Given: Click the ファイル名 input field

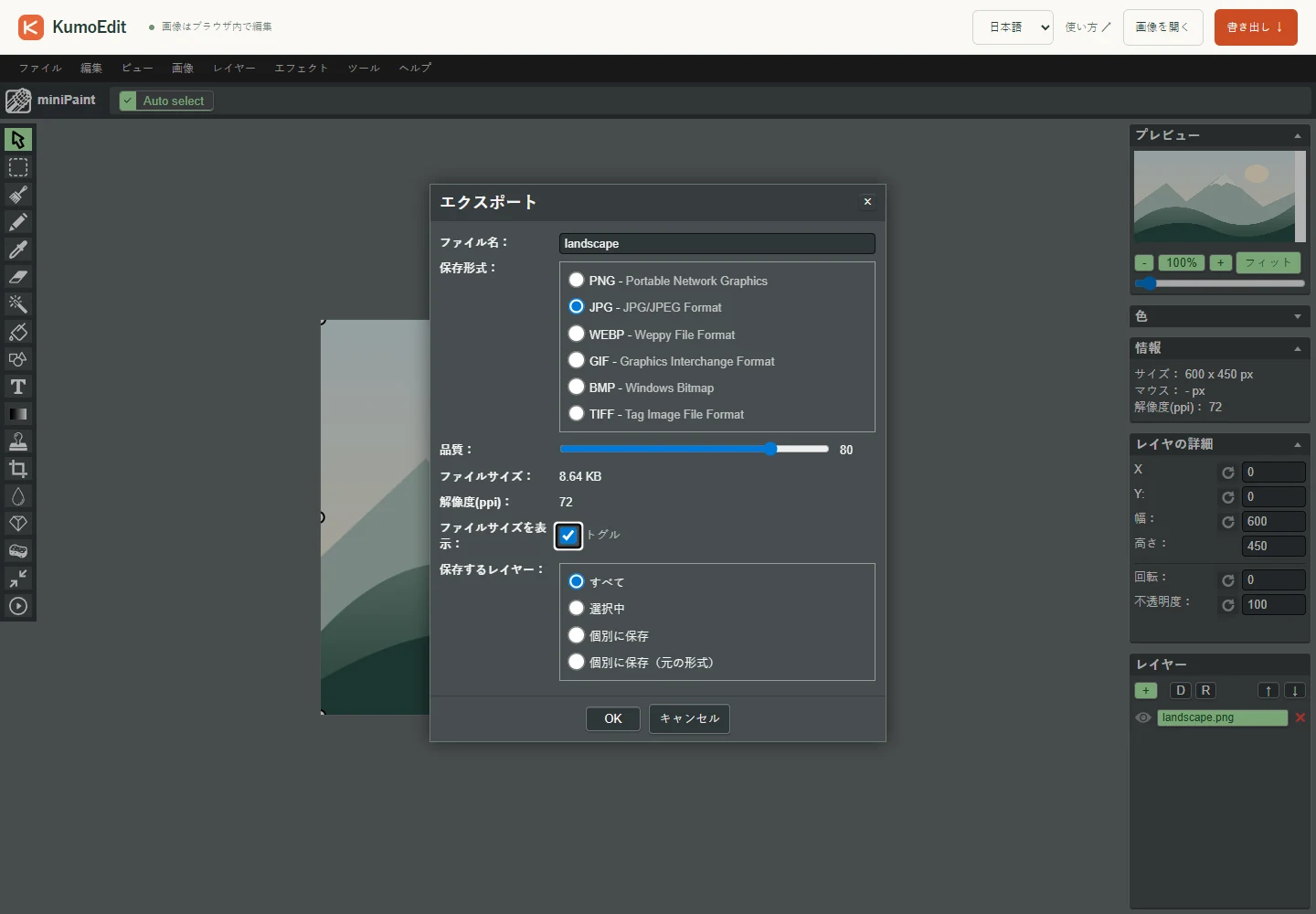Looking at the screenshot, I should 717,243.
